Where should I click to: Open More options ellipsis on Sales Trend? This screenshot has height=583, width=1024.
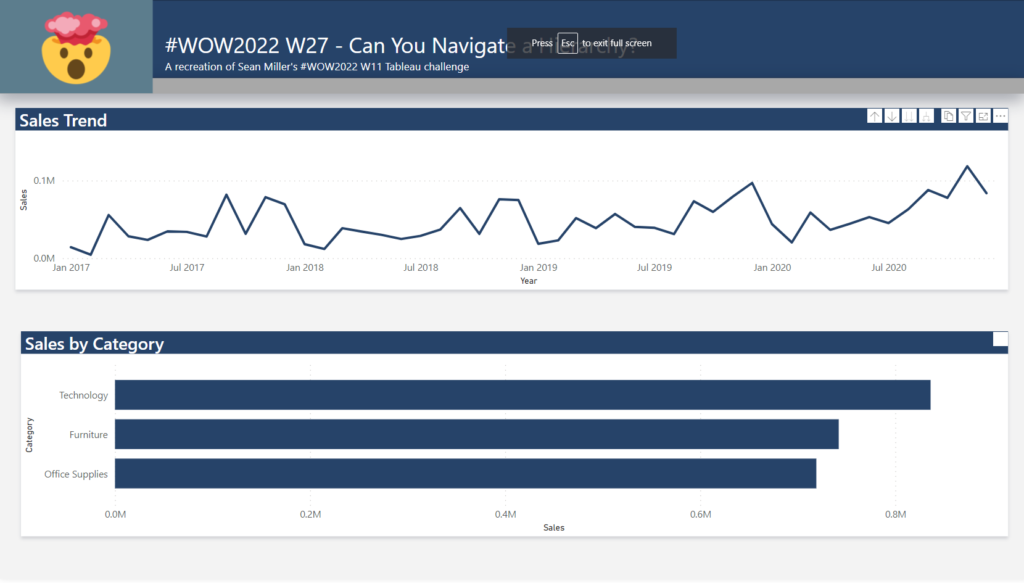(1001, 117)
